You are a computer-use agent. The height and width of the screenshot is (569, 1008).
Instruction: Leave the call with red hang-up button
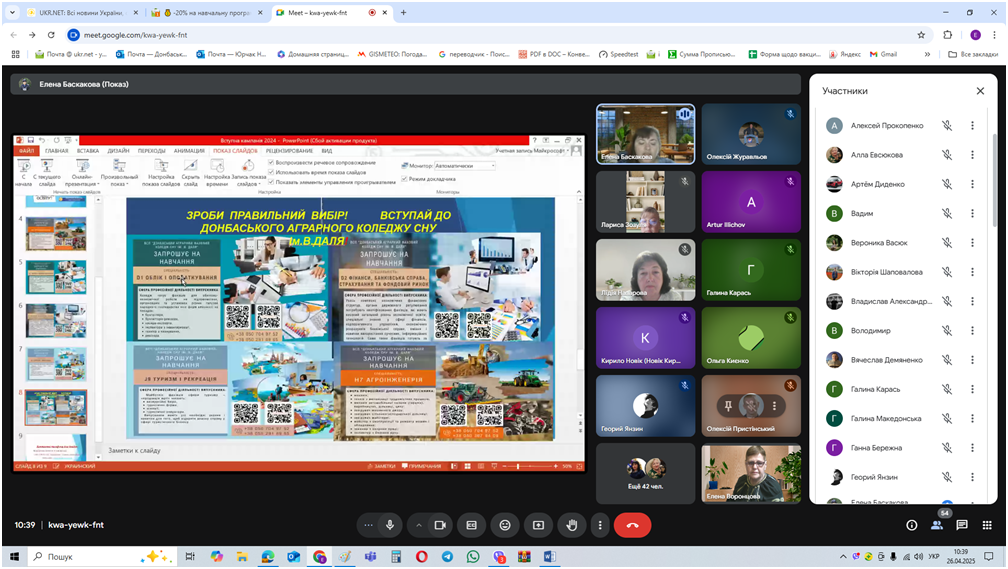point(633,525)
